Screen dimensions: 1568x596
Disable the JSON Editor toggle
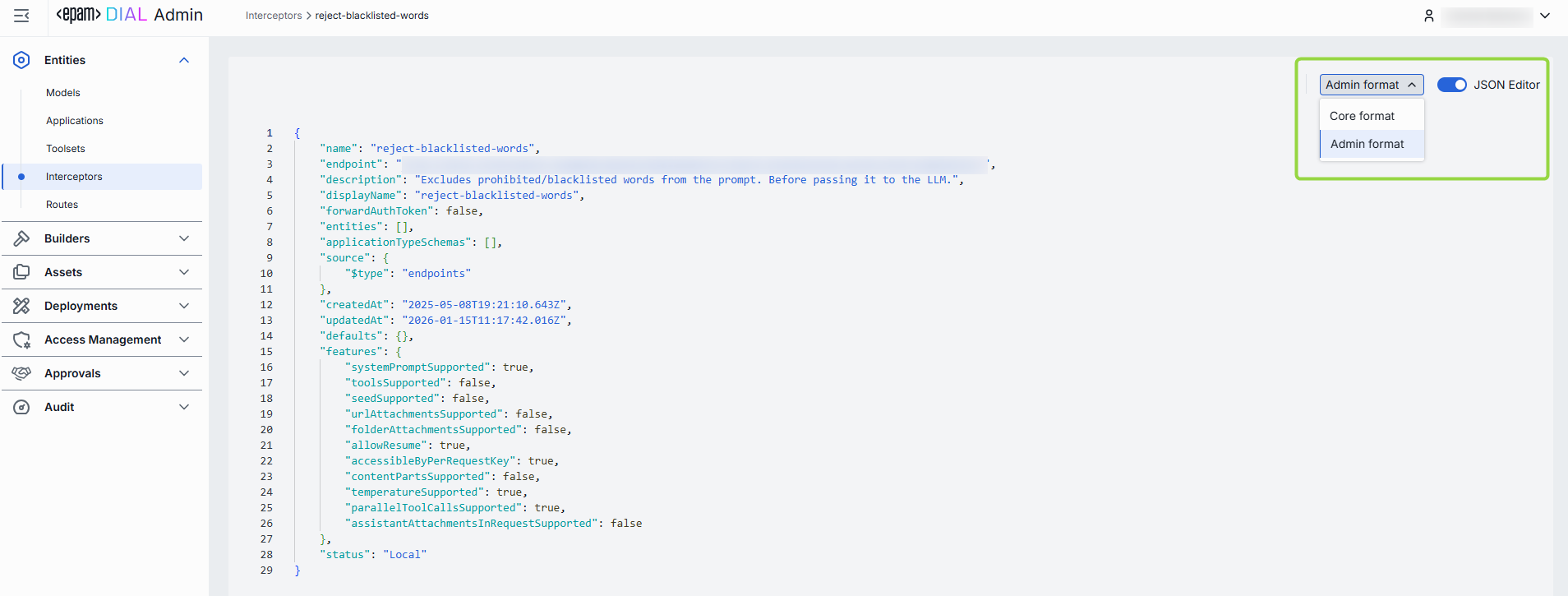(x=1451, y=85)
